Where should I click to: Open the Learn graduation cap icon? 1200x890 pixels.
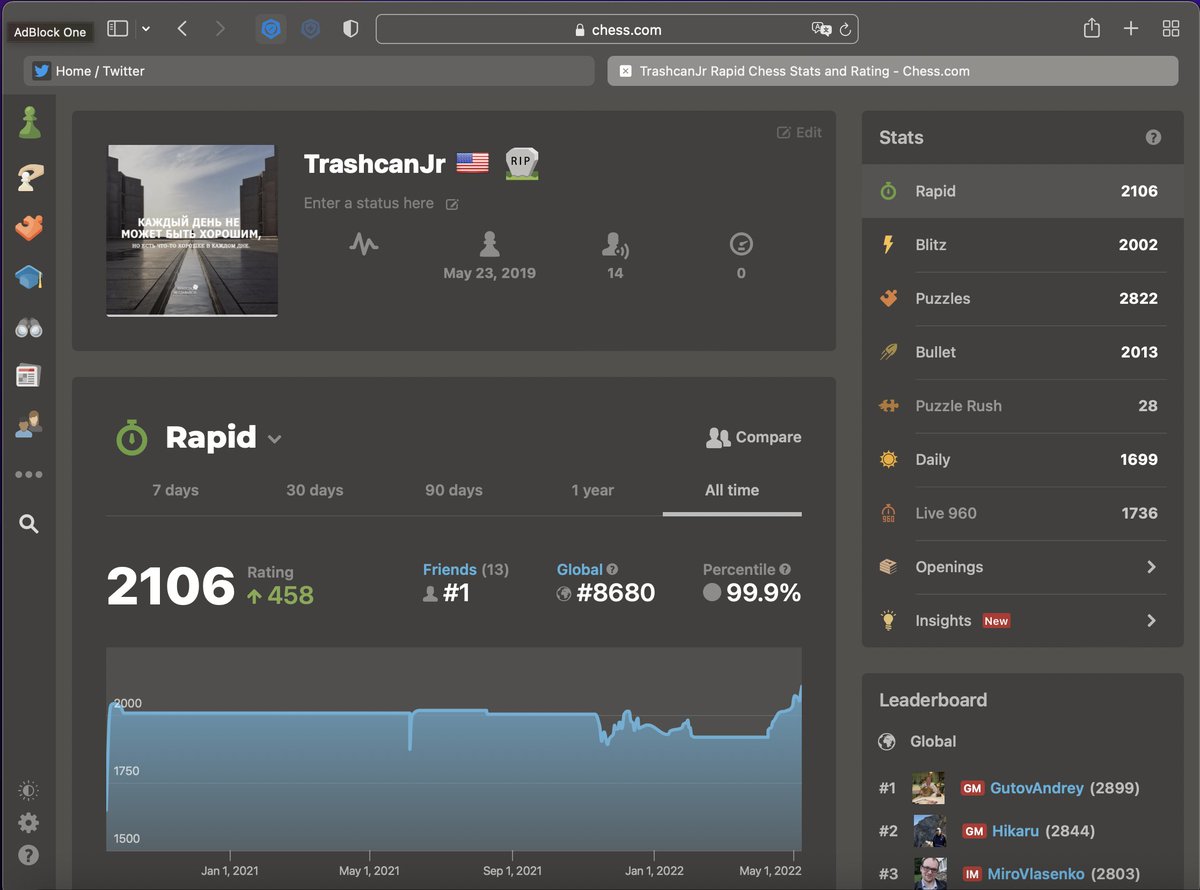[29, 277]
